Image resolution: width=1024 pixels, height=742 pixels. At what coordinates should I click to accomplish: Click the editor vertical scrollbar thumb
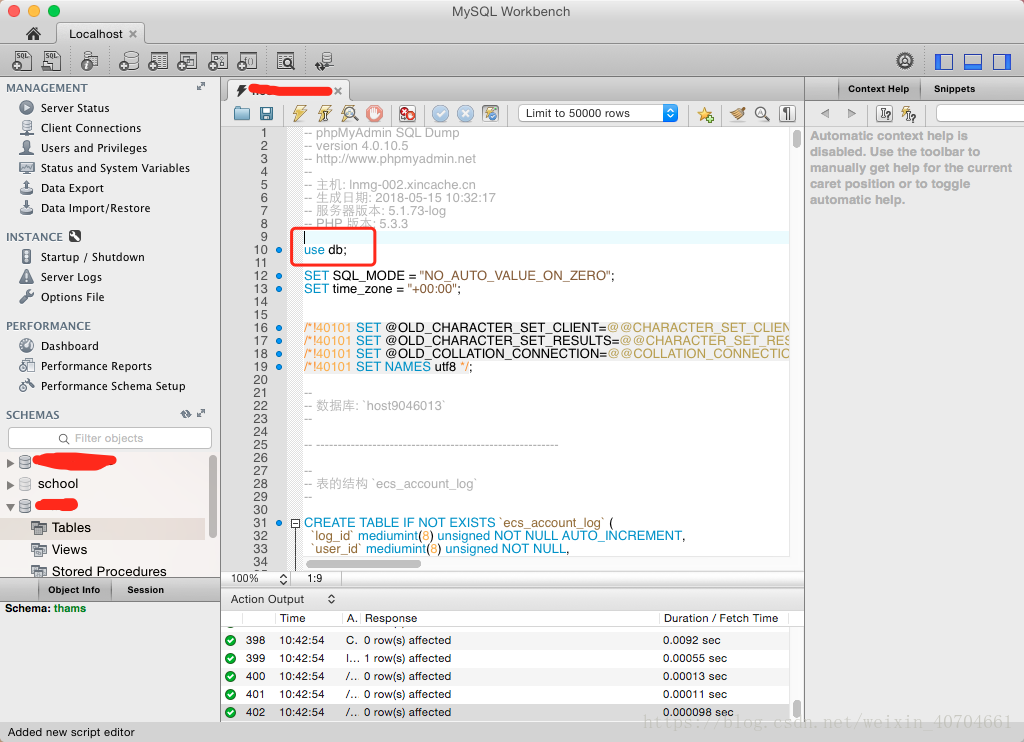tap(797, 138)
